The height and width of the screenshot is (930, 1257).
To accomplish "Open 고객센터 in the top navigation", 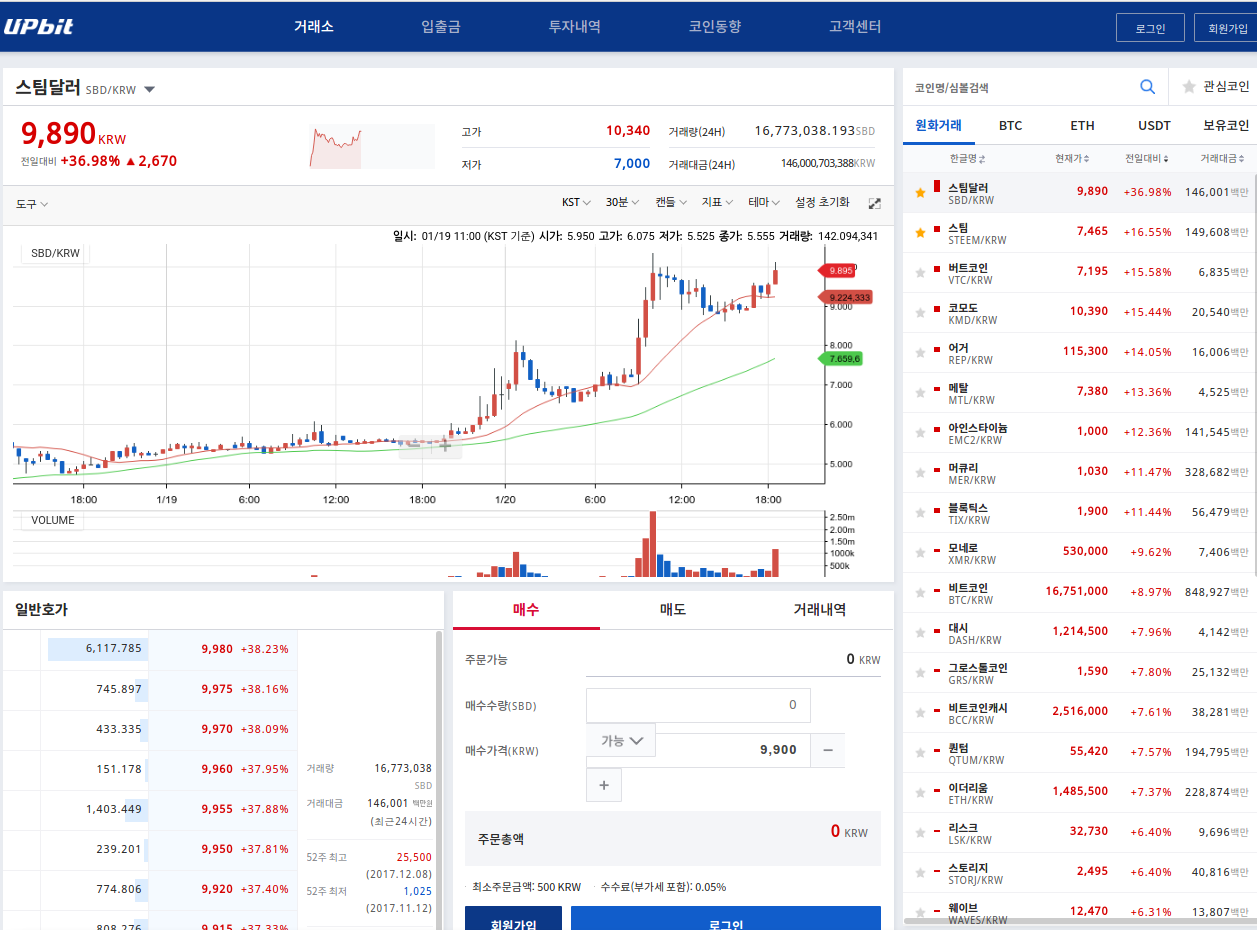I will [x=855, y=27].
